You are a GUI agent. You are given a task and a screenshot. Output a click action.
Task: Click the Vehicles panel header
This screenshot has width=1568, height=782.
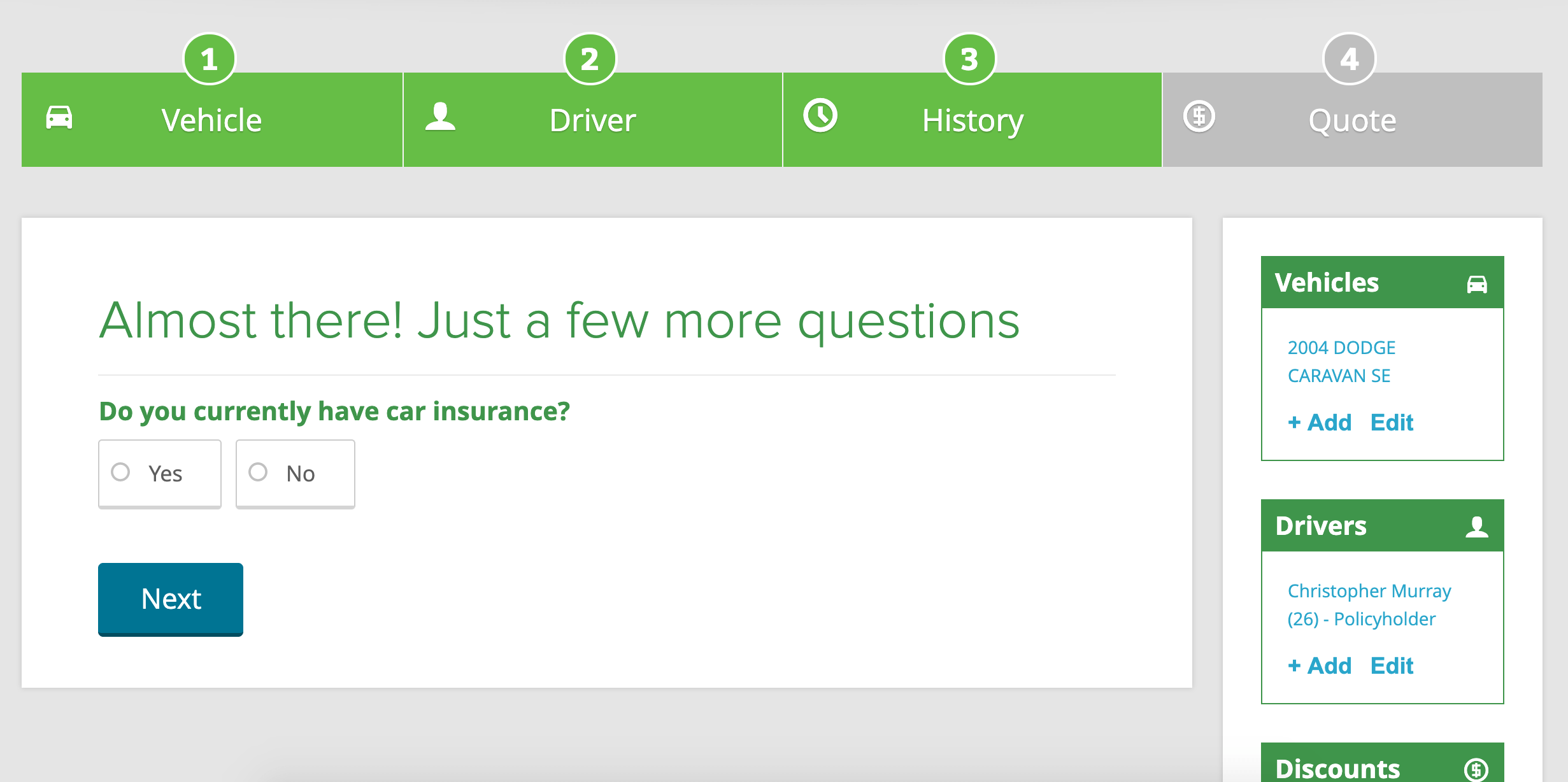click(1383, 283)
